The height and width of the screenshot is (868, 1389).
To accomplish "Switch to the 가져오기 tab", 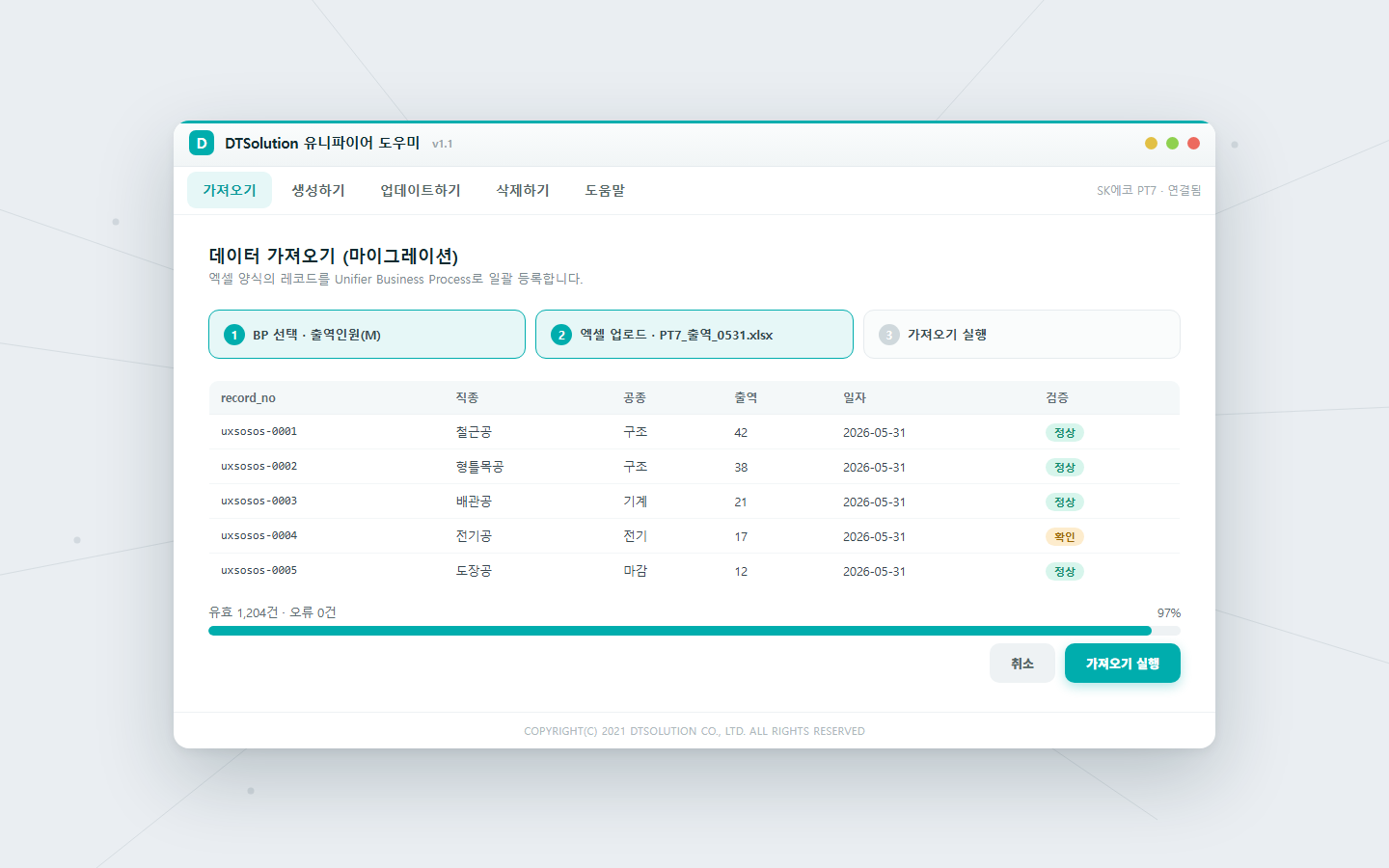I will (x=230, y=190).
